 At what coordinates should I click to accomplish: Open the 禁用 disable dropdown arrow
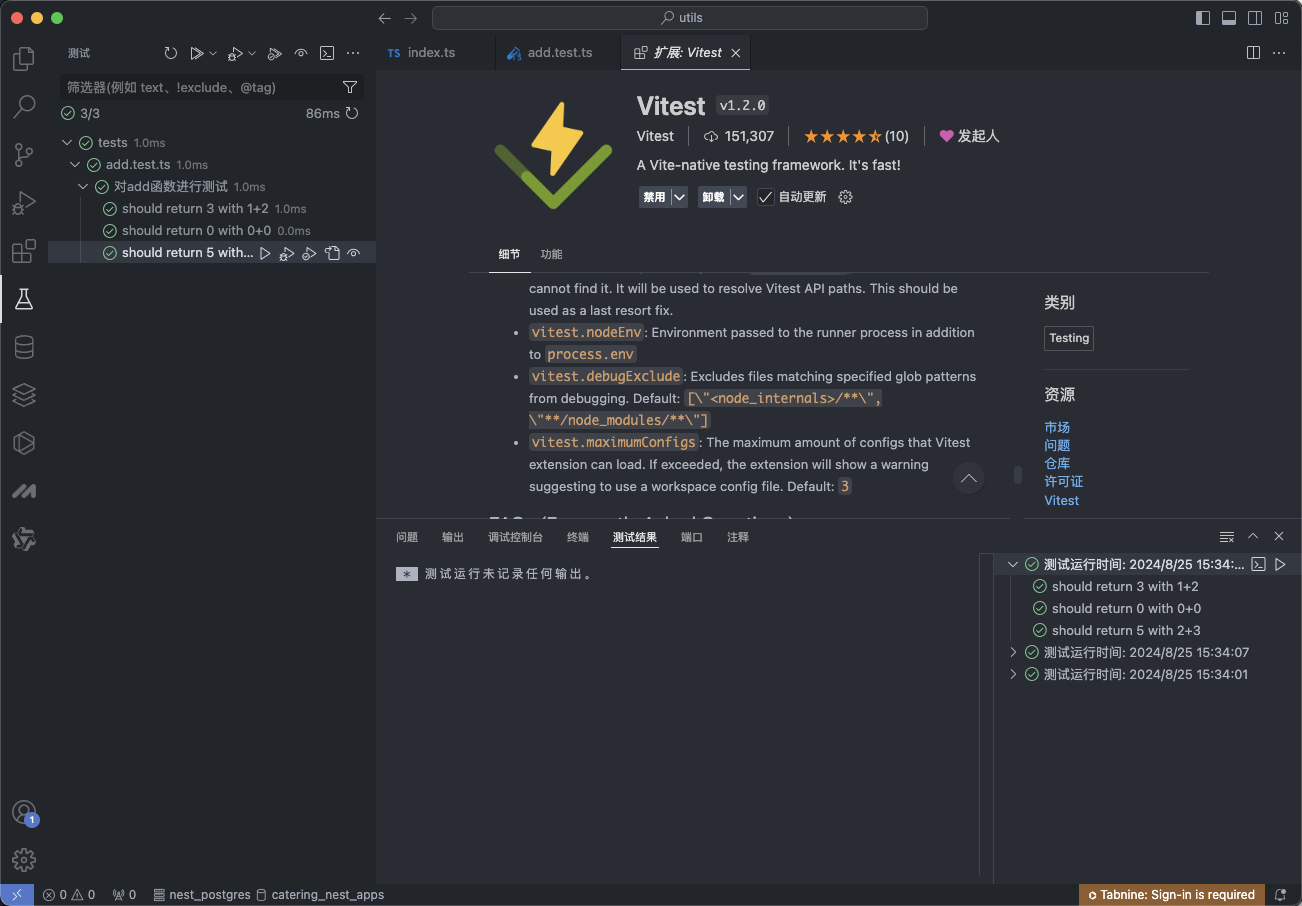click(x=679, y=197)
